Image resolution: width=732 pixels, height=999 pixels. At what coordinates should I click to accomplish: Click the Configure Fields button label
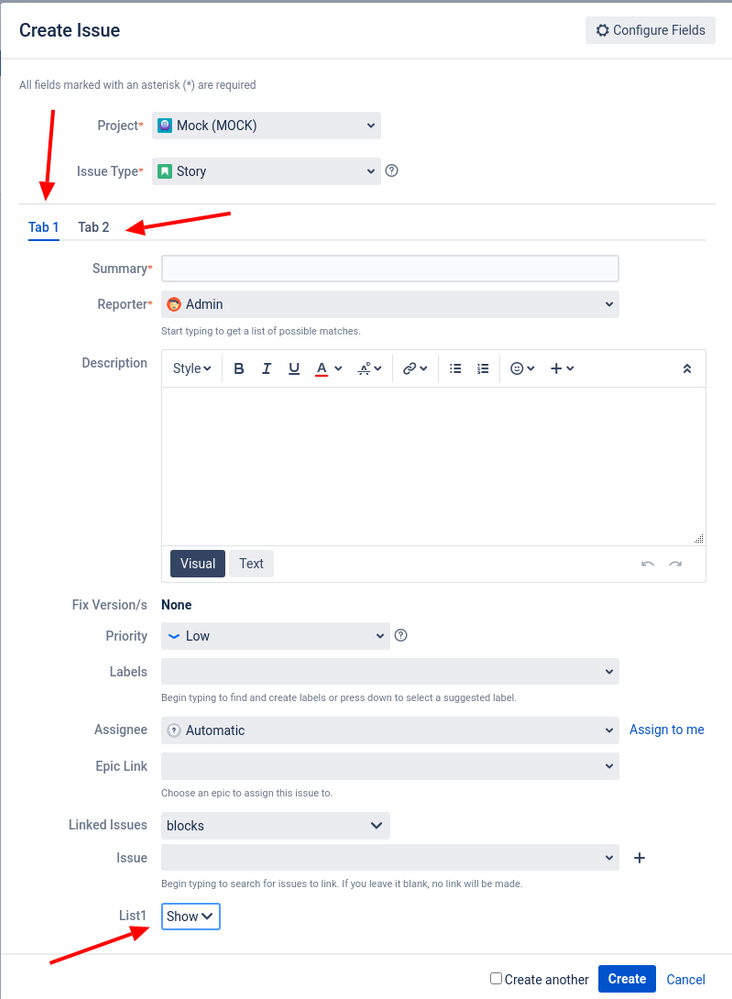coord(659,31)
